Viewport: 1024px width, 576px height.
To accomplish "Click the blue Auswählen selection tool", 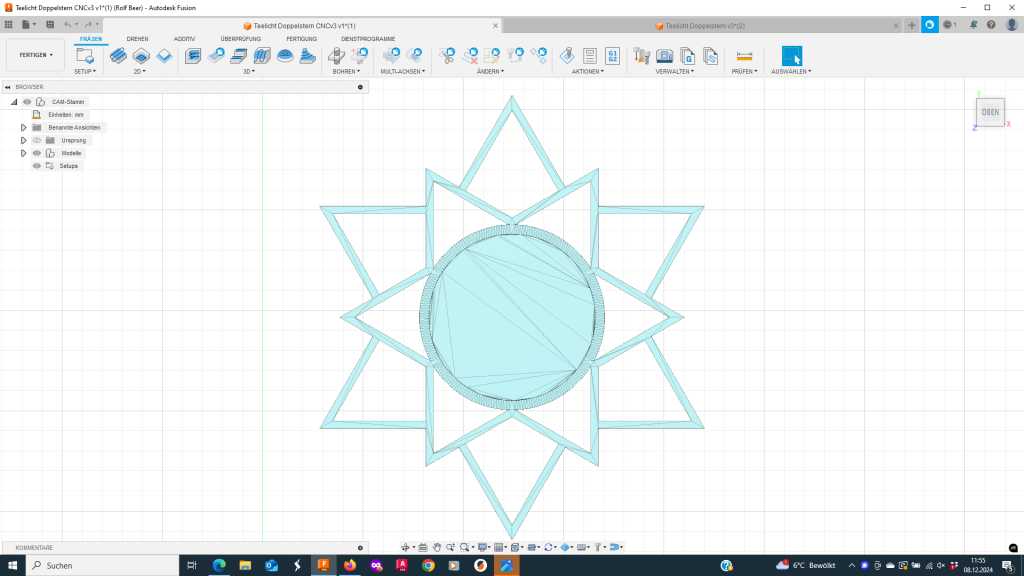I will click(791, 56).
